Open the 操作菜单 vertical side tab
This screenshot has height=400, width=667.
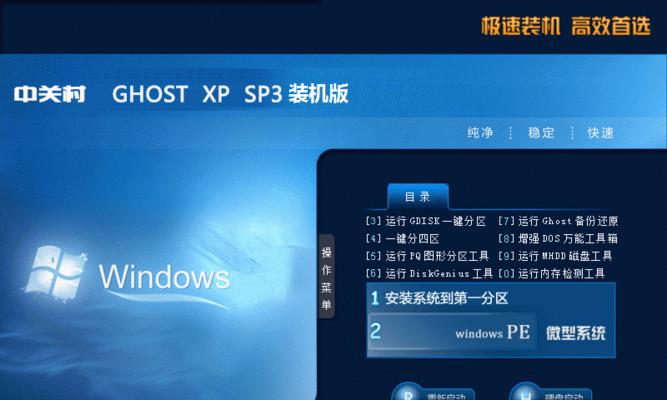tap(326, 277)
